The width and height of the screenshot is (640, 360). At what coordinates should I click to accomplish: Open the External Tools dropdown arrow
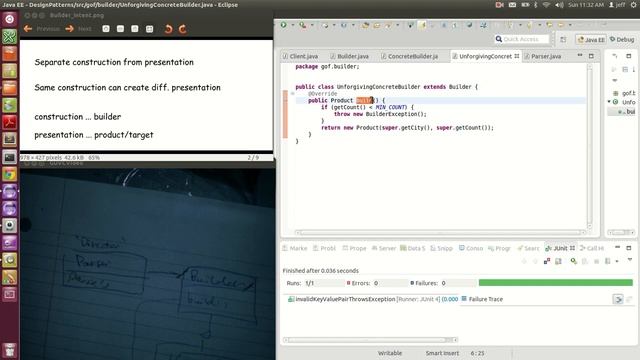[312, 25]
